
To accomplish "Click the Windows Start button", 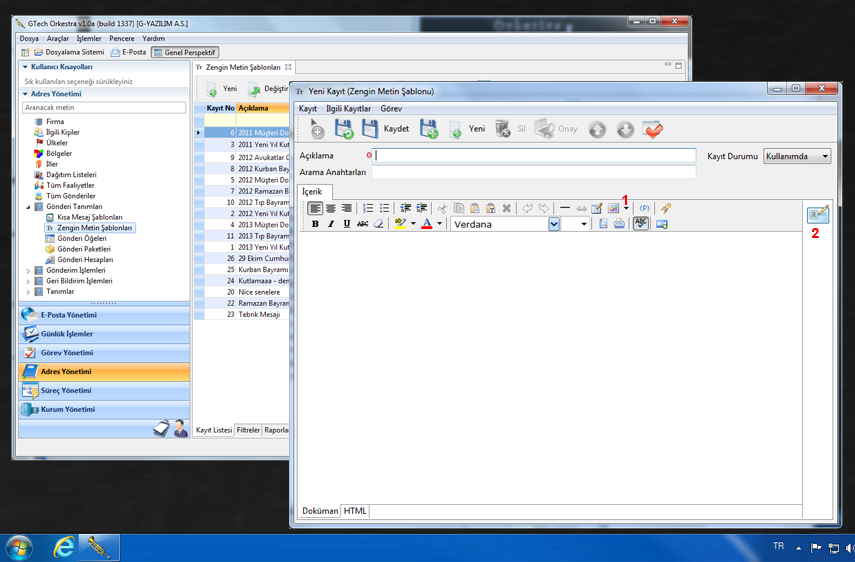I will [x=18, y=548].
